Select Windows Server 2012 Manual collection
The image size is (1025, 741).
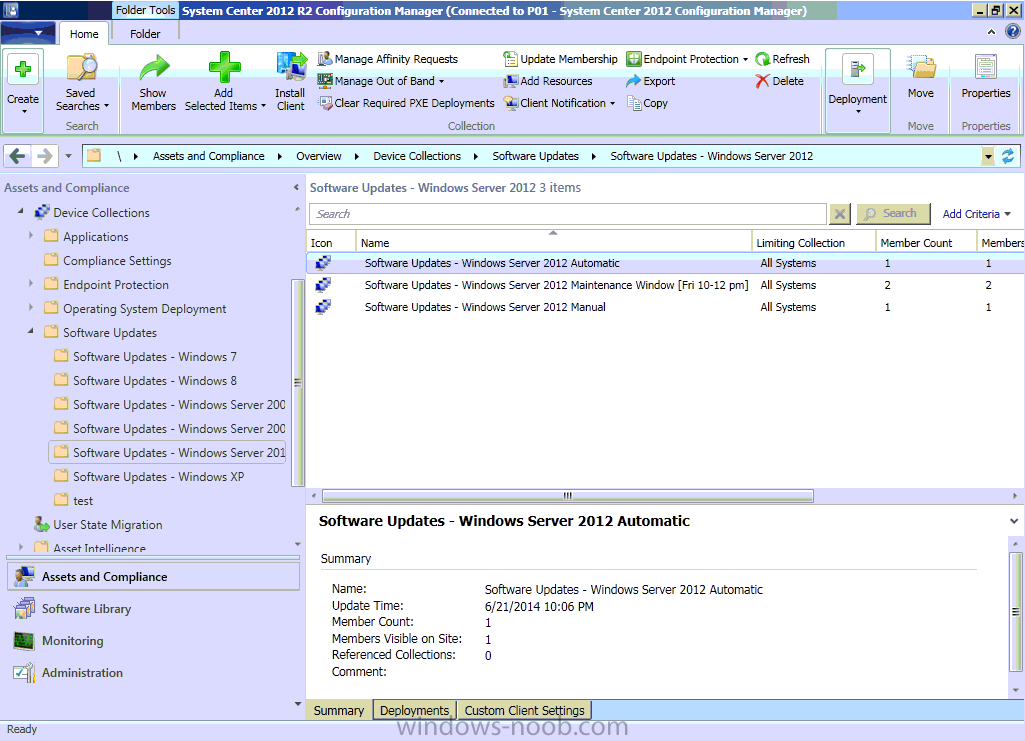tap(665, 307)
